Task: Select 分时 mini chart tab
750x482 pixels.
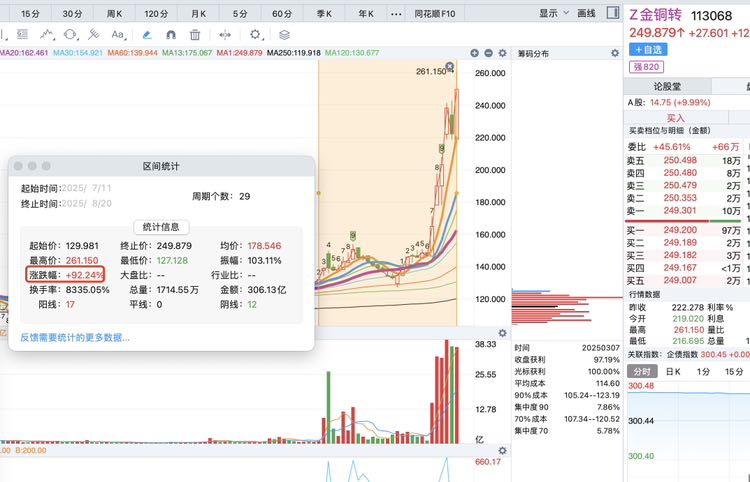Action: [642, 372]
